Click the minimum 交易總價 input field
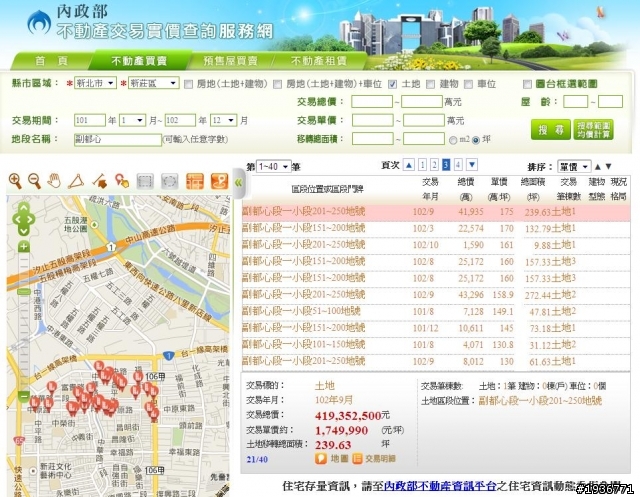The height and width of the screenshot is (497, 640). coord(372,102)
